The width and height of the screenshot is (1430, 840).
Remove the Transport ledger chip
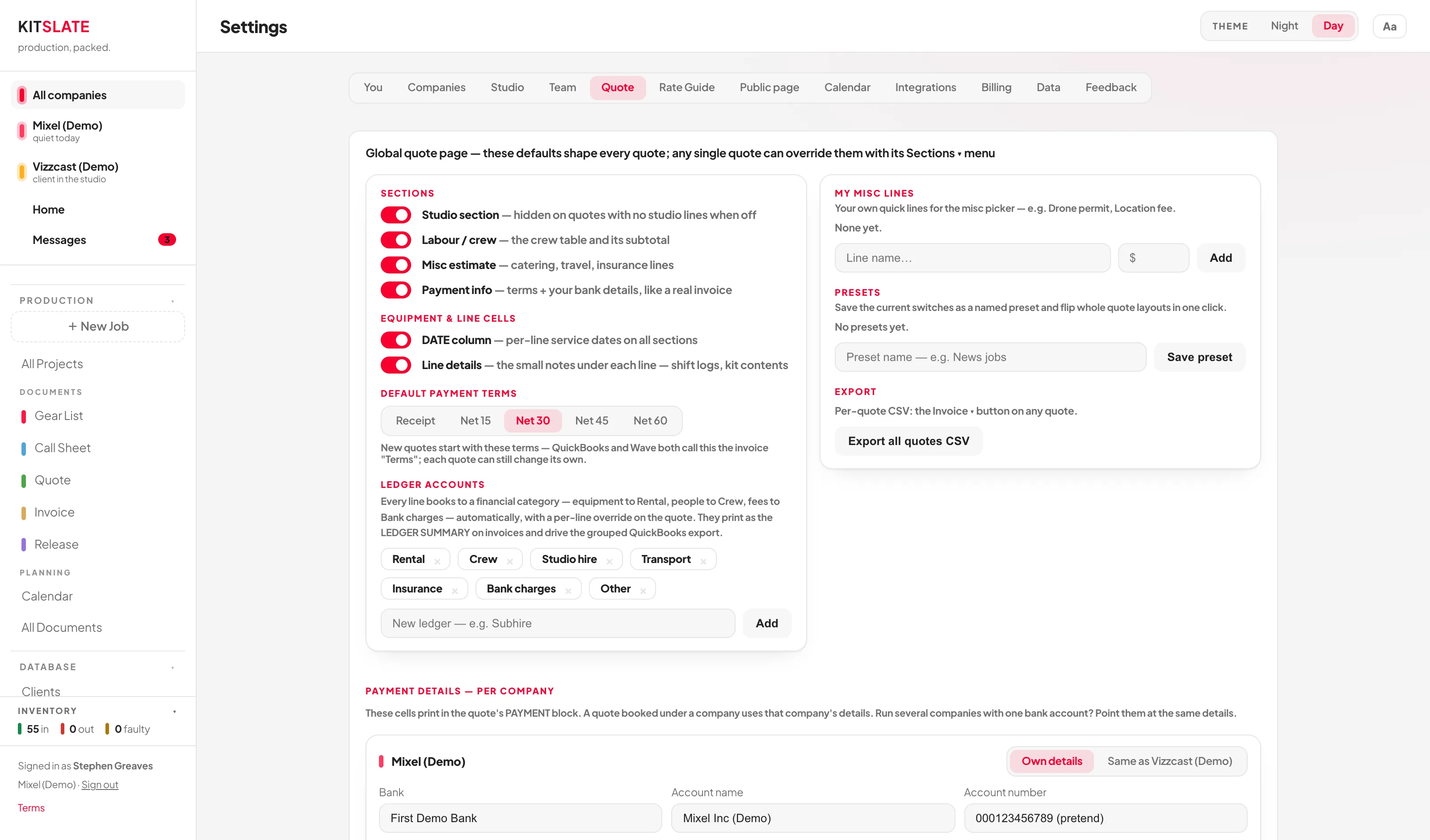pos(703,561)
